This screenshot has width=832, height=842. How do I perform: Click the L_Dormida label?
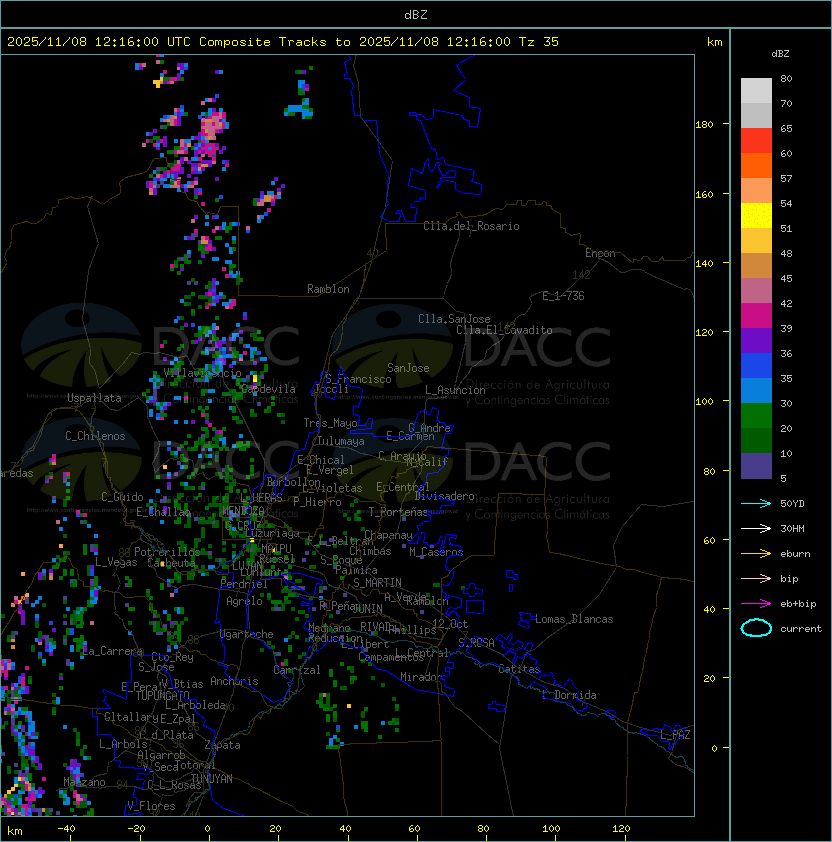coord(569,695)
